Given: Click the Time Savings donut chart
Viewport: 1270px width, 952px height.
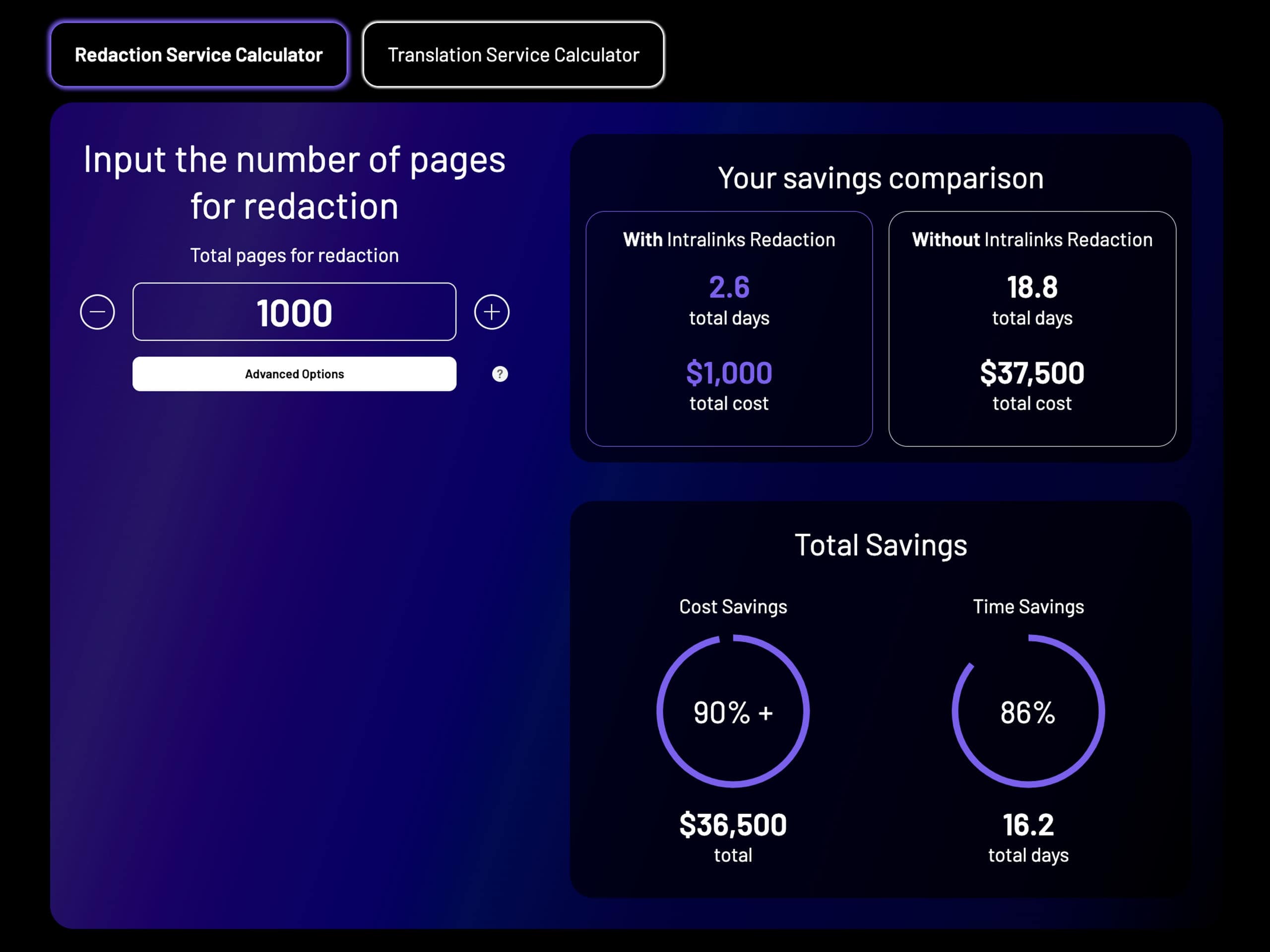Looking at the screenshot, I should tap(1028, 712).
